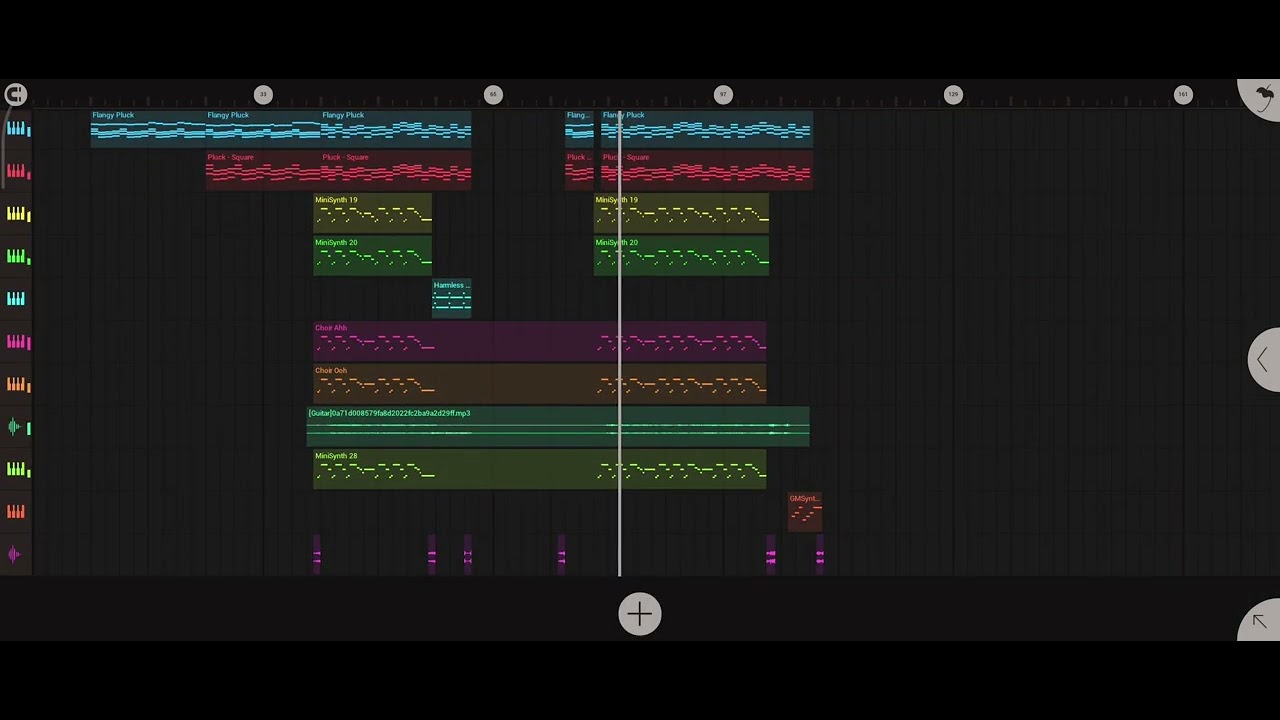Select the lime MiniSynth 28 track icon

18,470
